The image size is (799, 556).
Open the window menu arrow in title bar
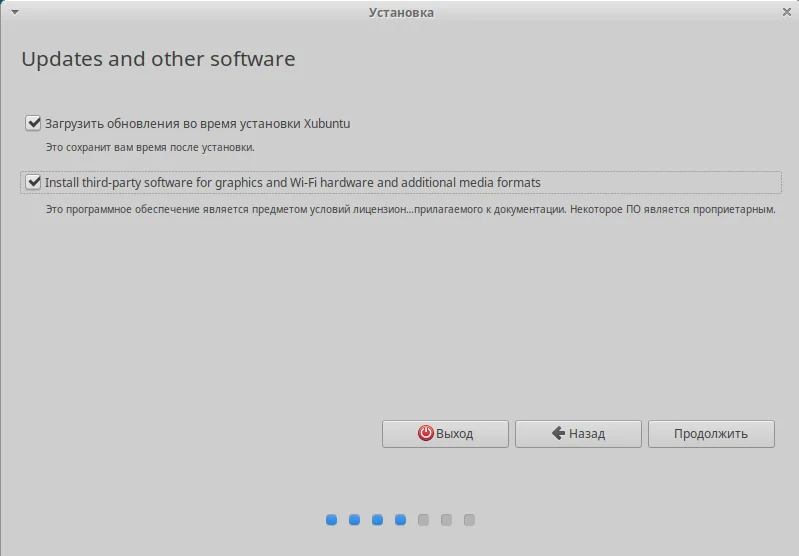pos(15,12)
